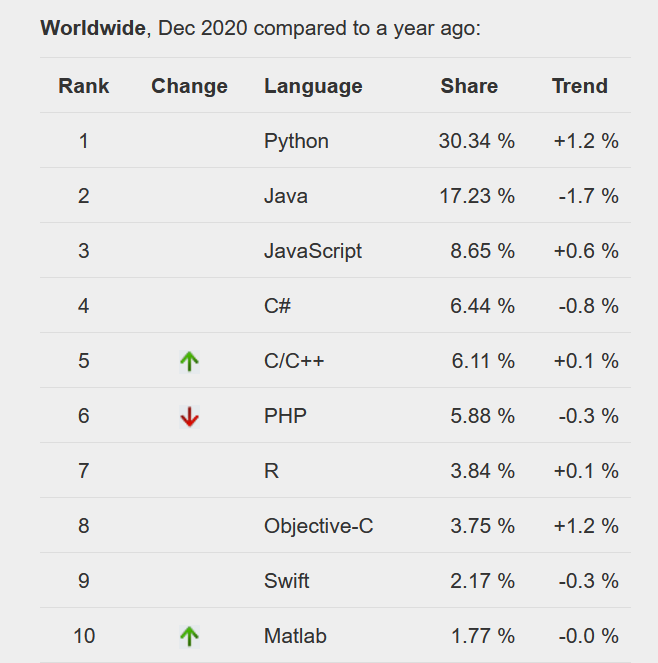This screenshot has width=658, height=663.
Task: Select the Trend column header
Action: (x=579, y=86)
